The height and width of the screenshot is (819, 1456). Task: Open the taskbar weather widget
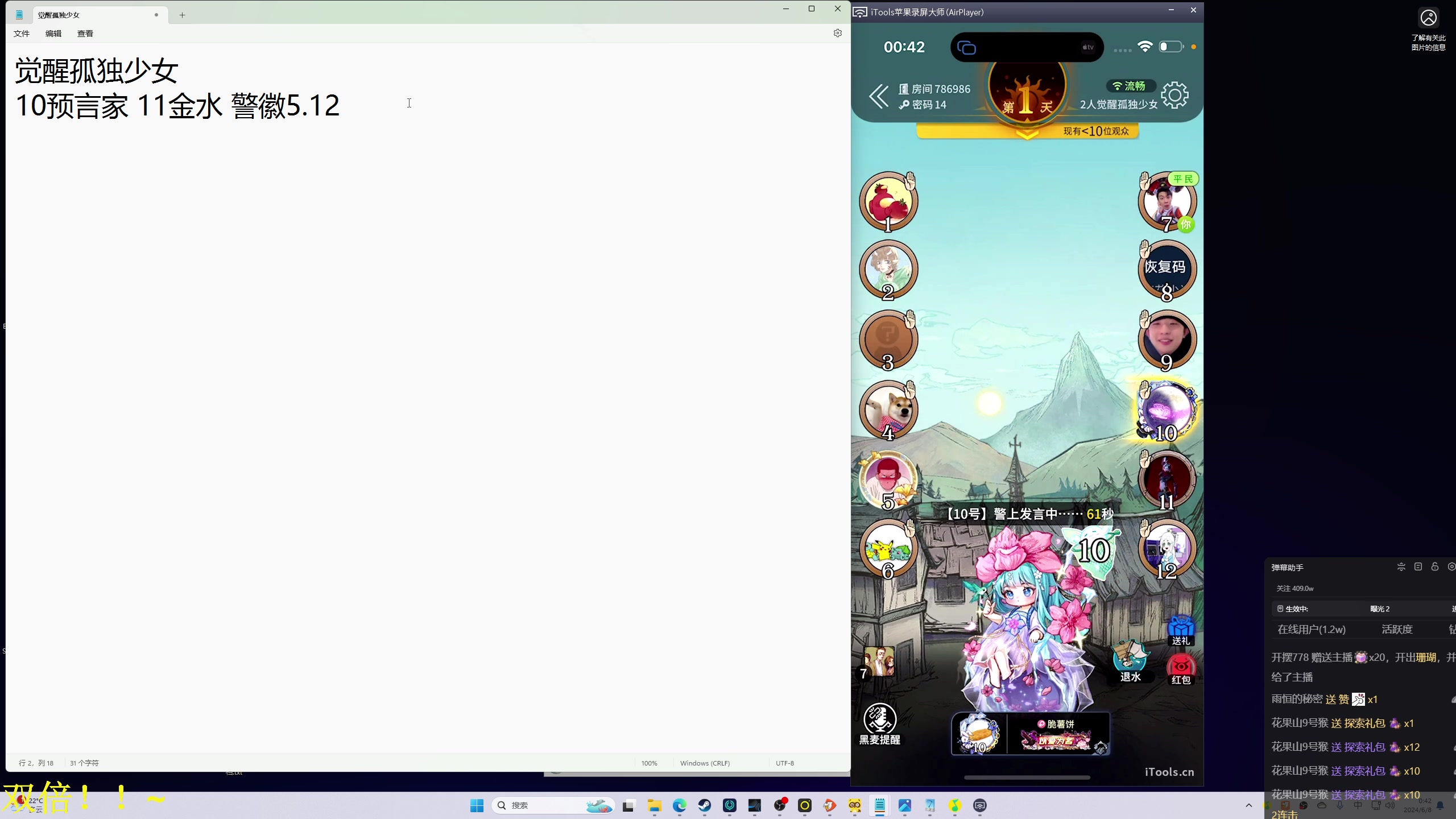click(x=28, y=805)
